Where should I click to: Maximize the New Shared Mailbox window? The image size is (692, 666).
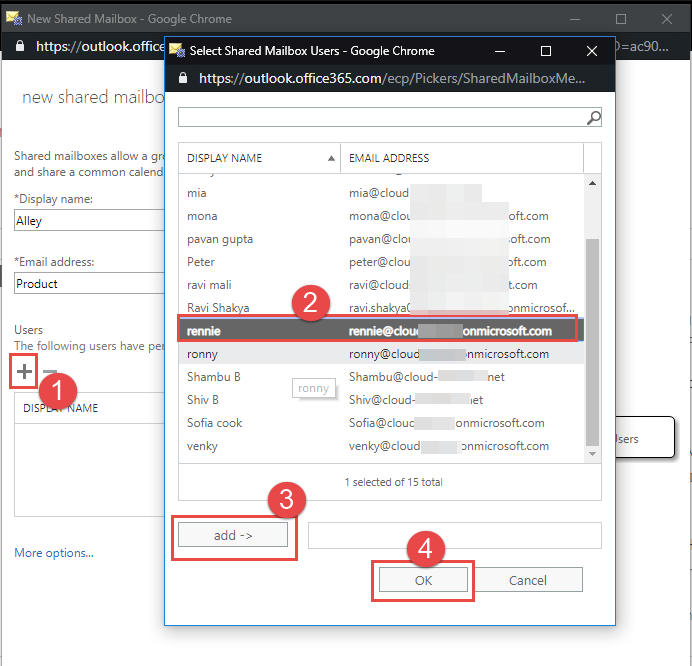coord(621,19)
